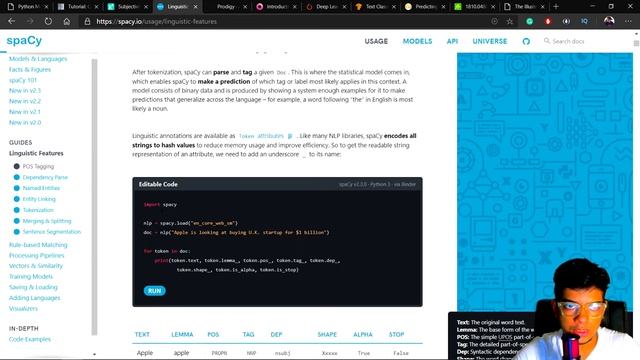This screenshot has width=640, height=360.
Task: Open spaCy 101 in sidebar
Action: click(x=23, y=80)
